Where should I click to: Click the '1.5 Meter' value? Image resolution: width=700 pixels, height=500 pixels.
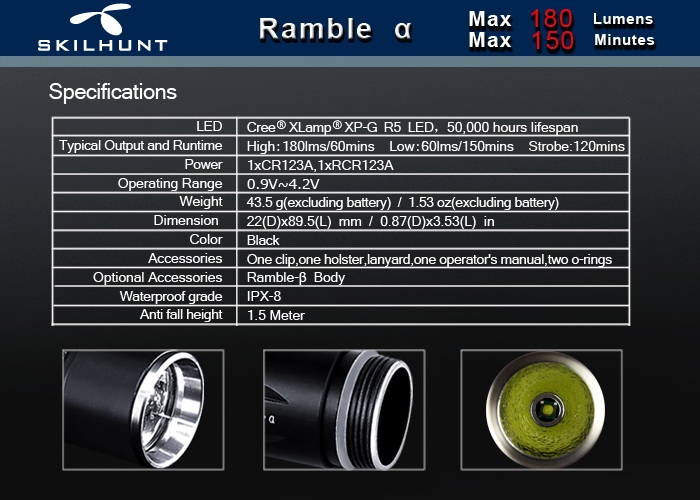(x=275, y=316)
